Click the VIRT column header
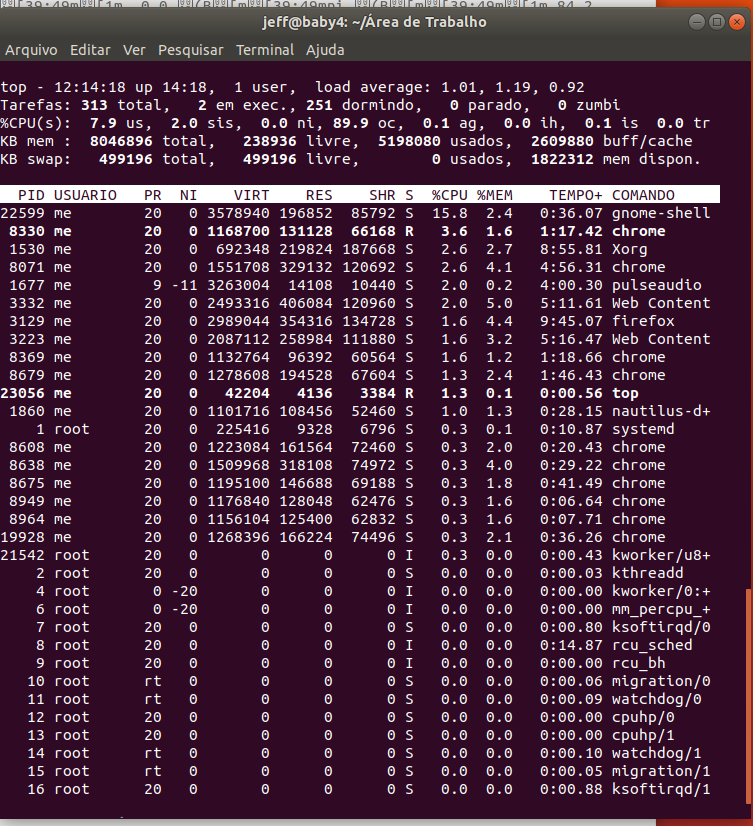The width and height of the screenshot is (753, 826). (251, 195)
